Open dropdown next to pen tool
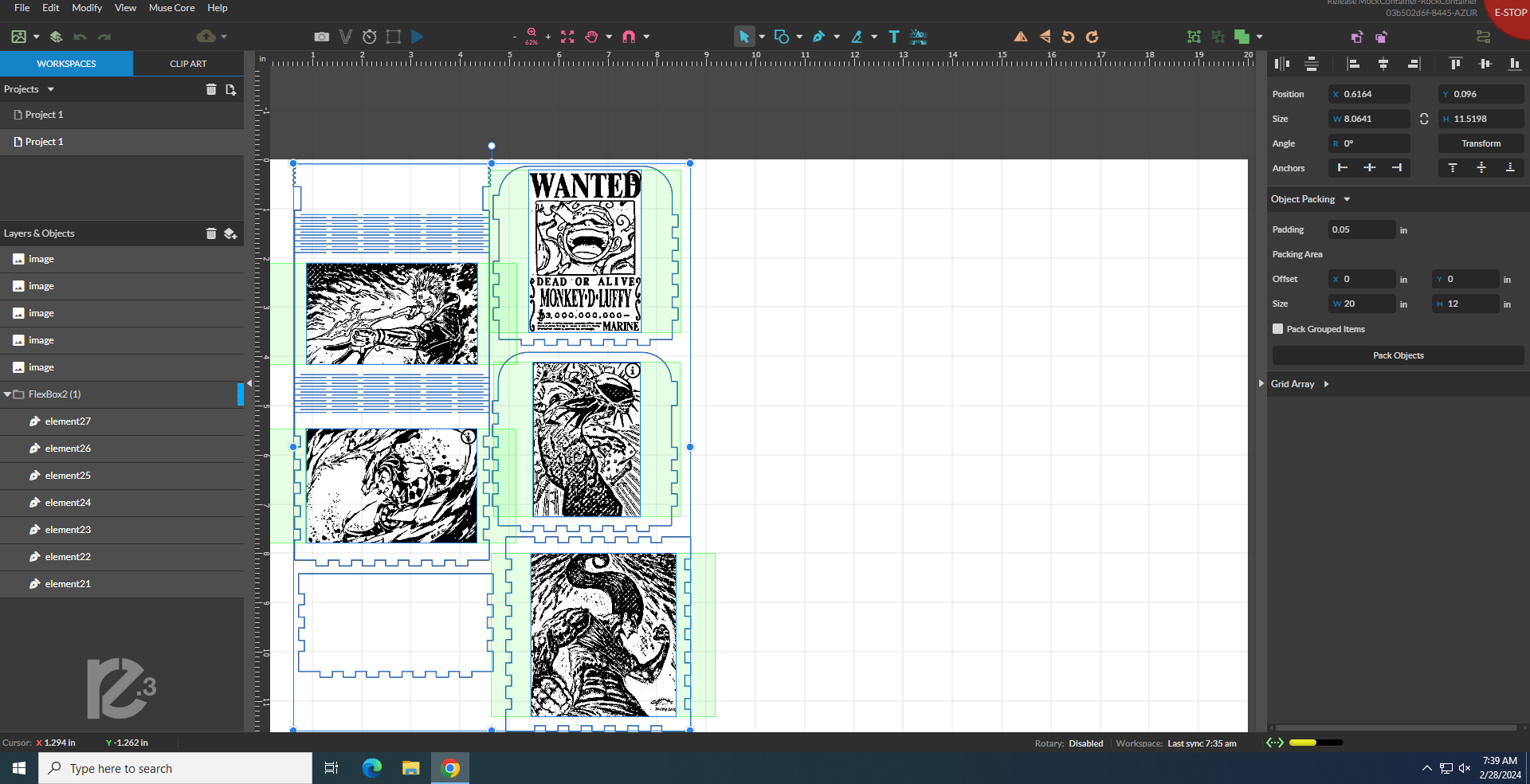The image size is (1530, 784). point(837,37)
